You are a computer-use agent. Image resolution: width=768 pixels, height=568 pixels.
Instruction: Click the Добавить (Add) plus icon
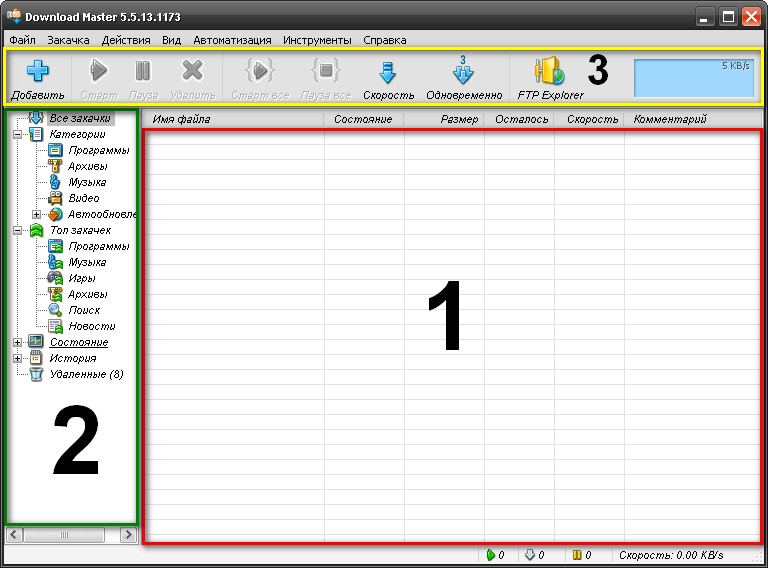click(x=38, y=71)
